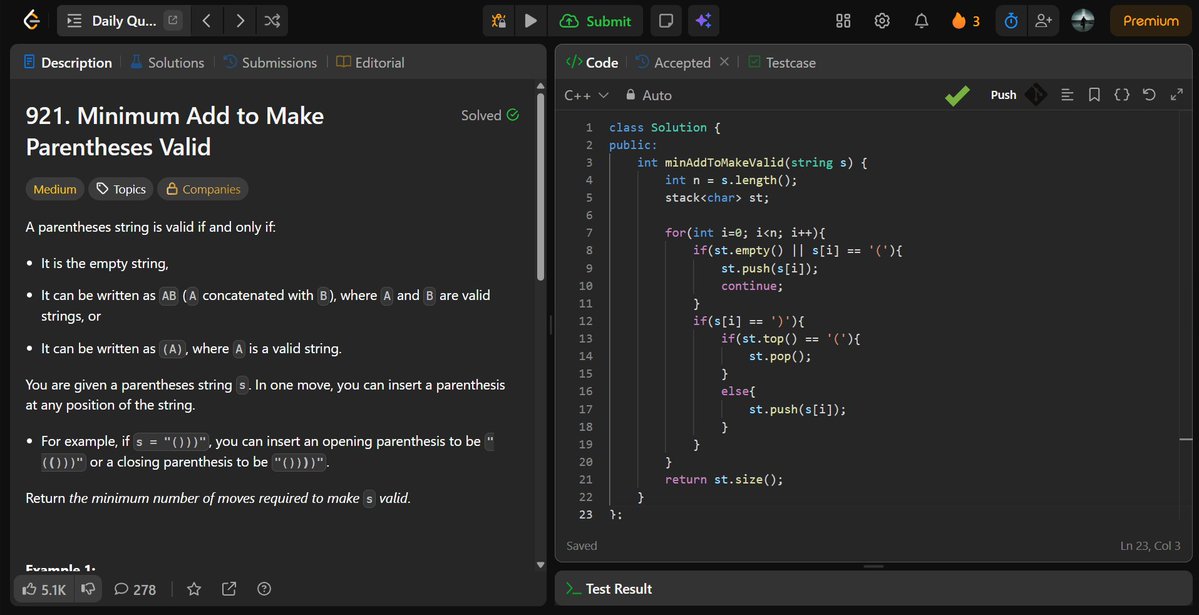Click the invite user icon

1043,21
